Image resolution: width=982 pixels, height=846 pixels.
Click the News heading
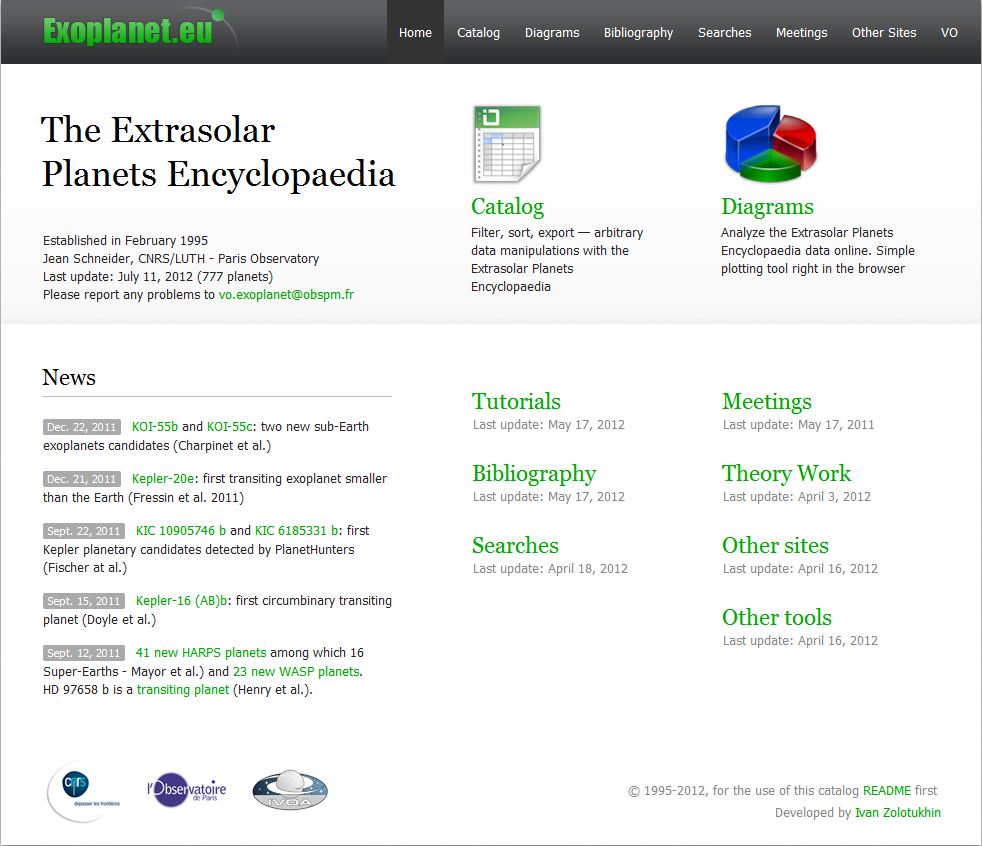point(69,378)
